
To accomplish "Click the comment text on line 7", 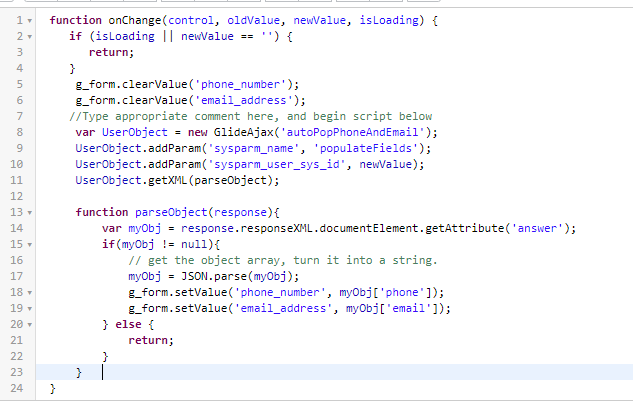I will click(x=250, y=116).
